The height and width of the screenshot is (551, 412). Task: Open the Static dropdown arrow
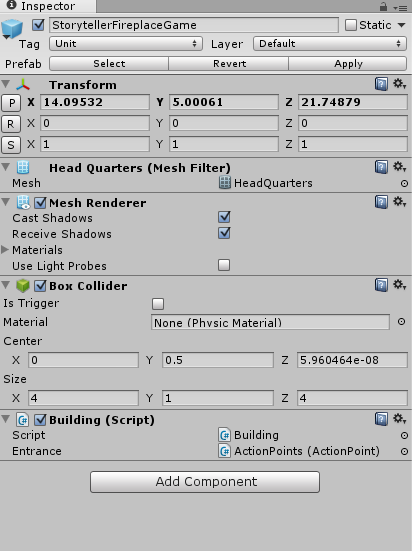click(401, 25)
